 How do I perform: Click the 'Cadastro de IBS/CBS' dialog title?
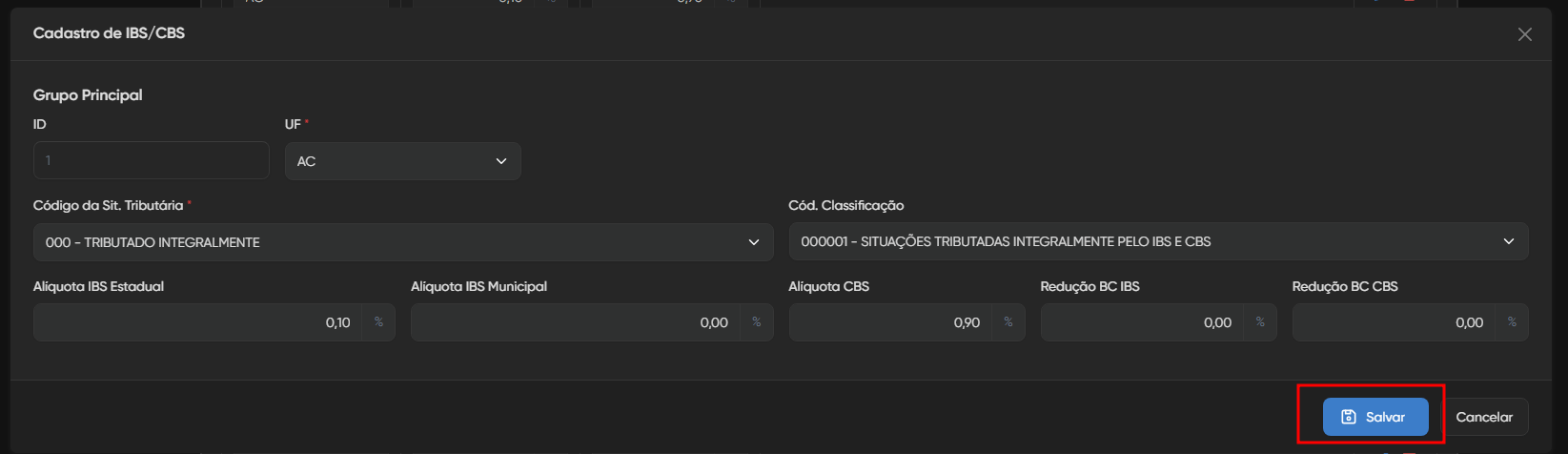(x=109, y=33)
